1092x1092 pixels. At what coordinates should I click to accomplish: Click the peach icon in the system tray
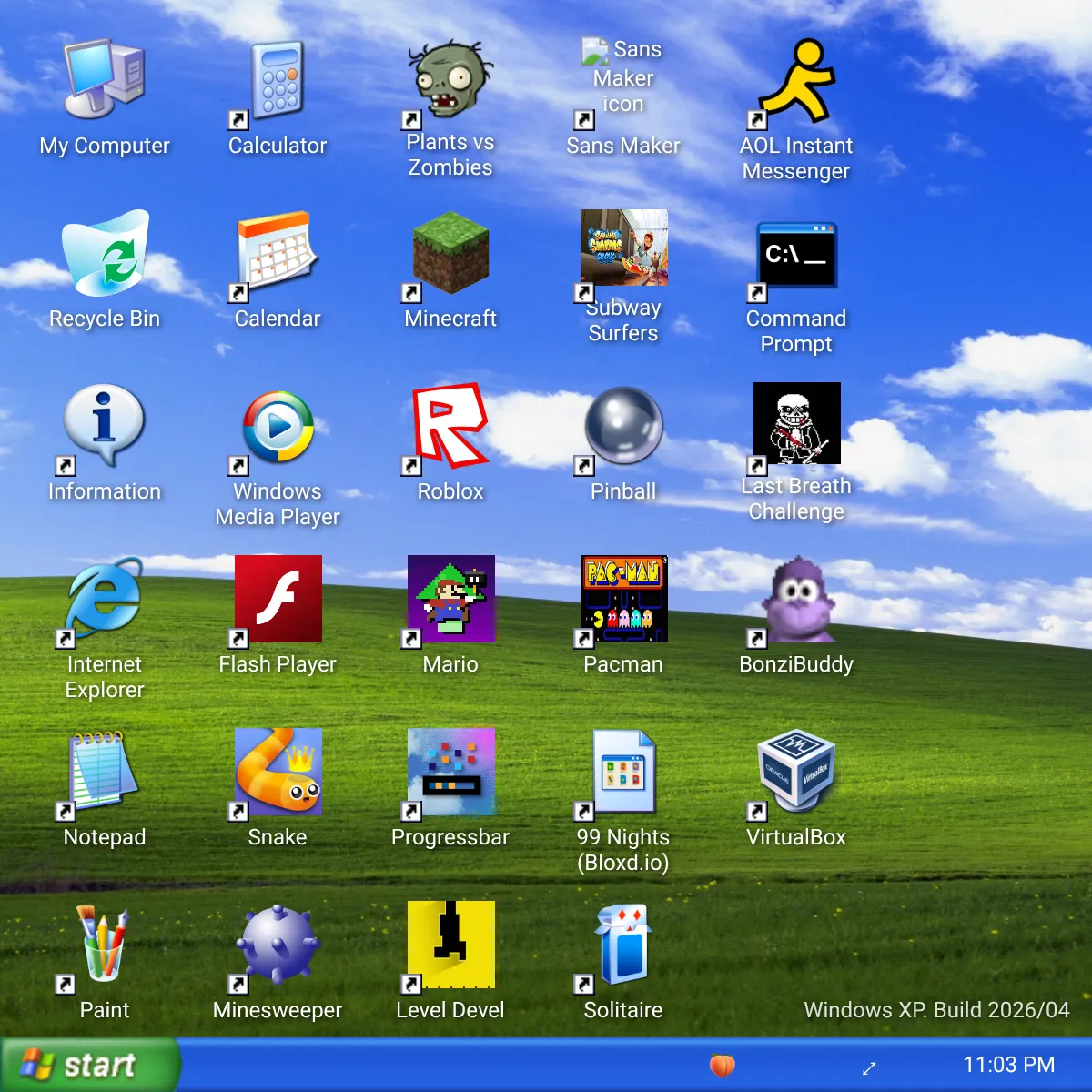[723, 1066]
